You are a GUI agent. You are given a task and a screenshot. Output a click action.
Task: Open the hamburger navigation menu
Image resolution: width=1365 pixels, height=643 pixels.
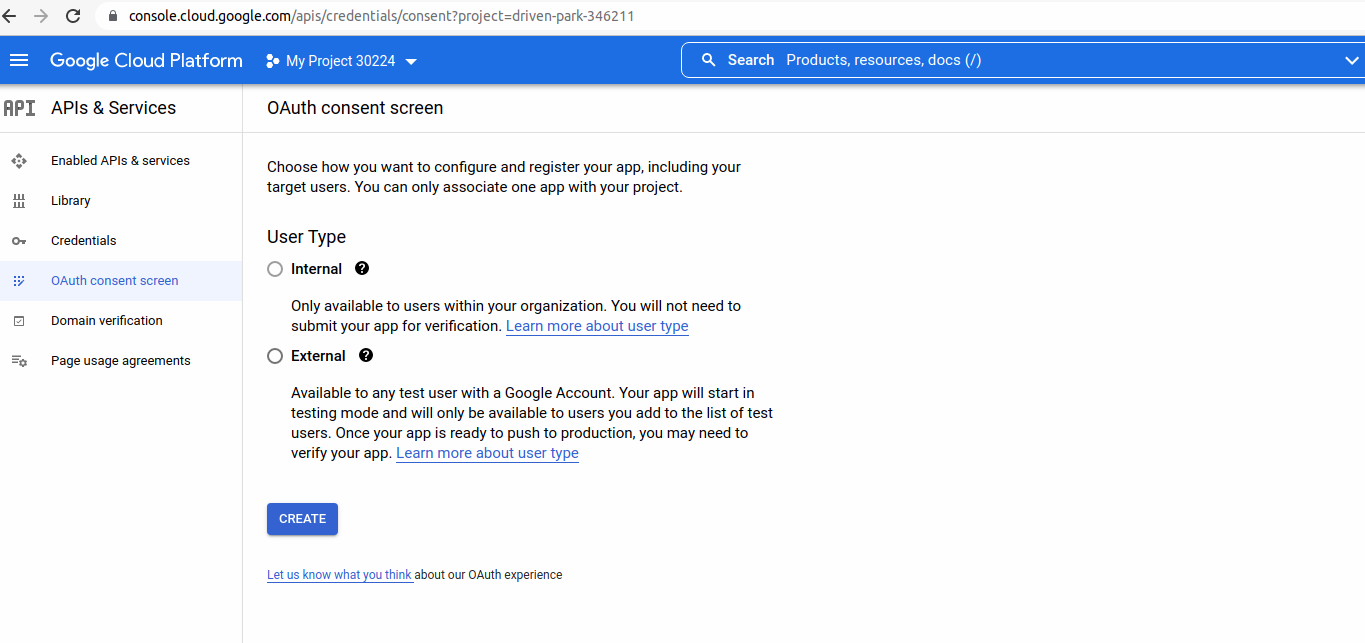[19, 61]
